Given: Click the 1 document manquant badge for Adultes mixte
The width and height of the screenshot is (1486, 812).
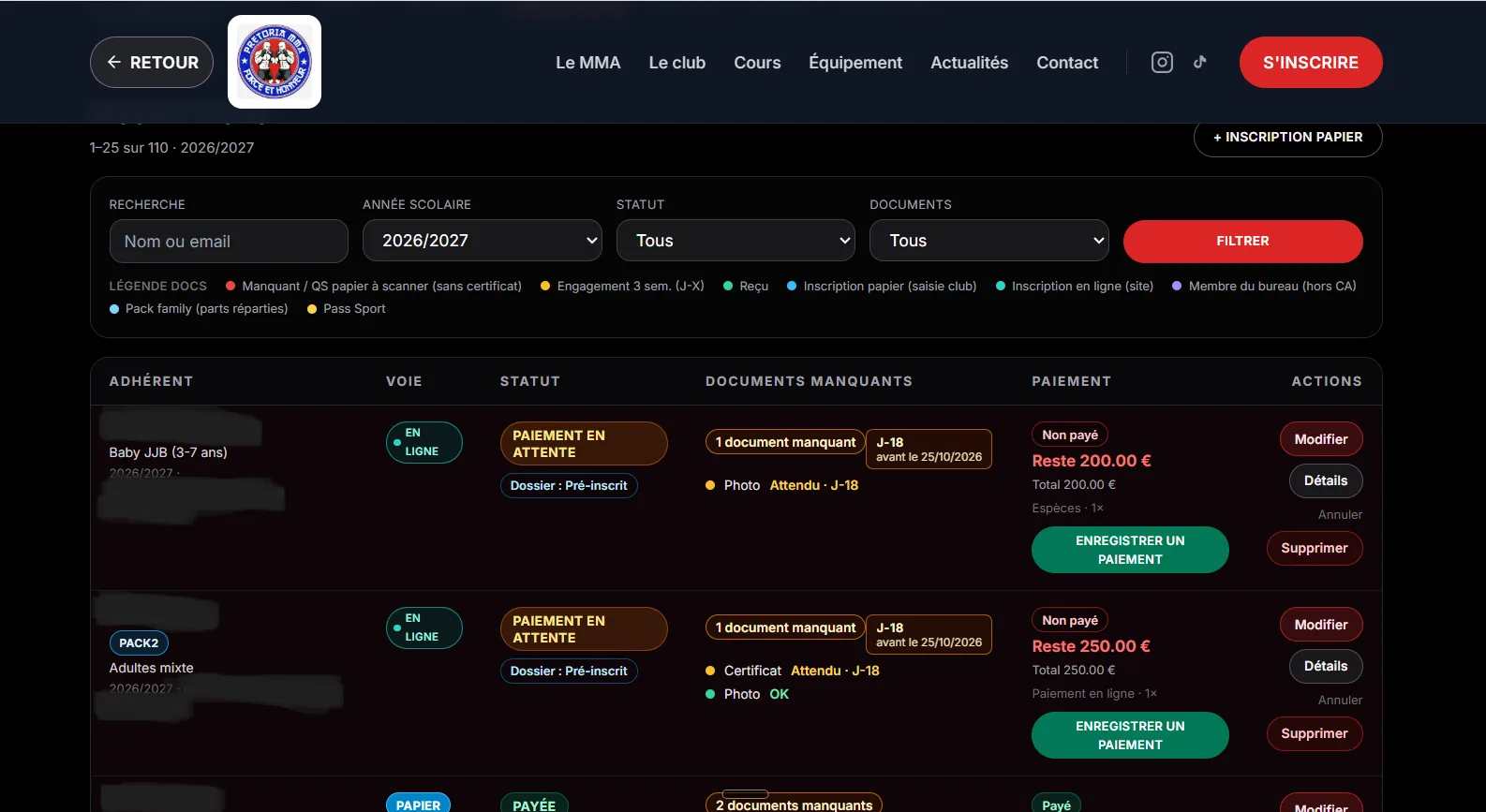Looking at the screenshot, I should pyautogui.click(x=785, y=627).
